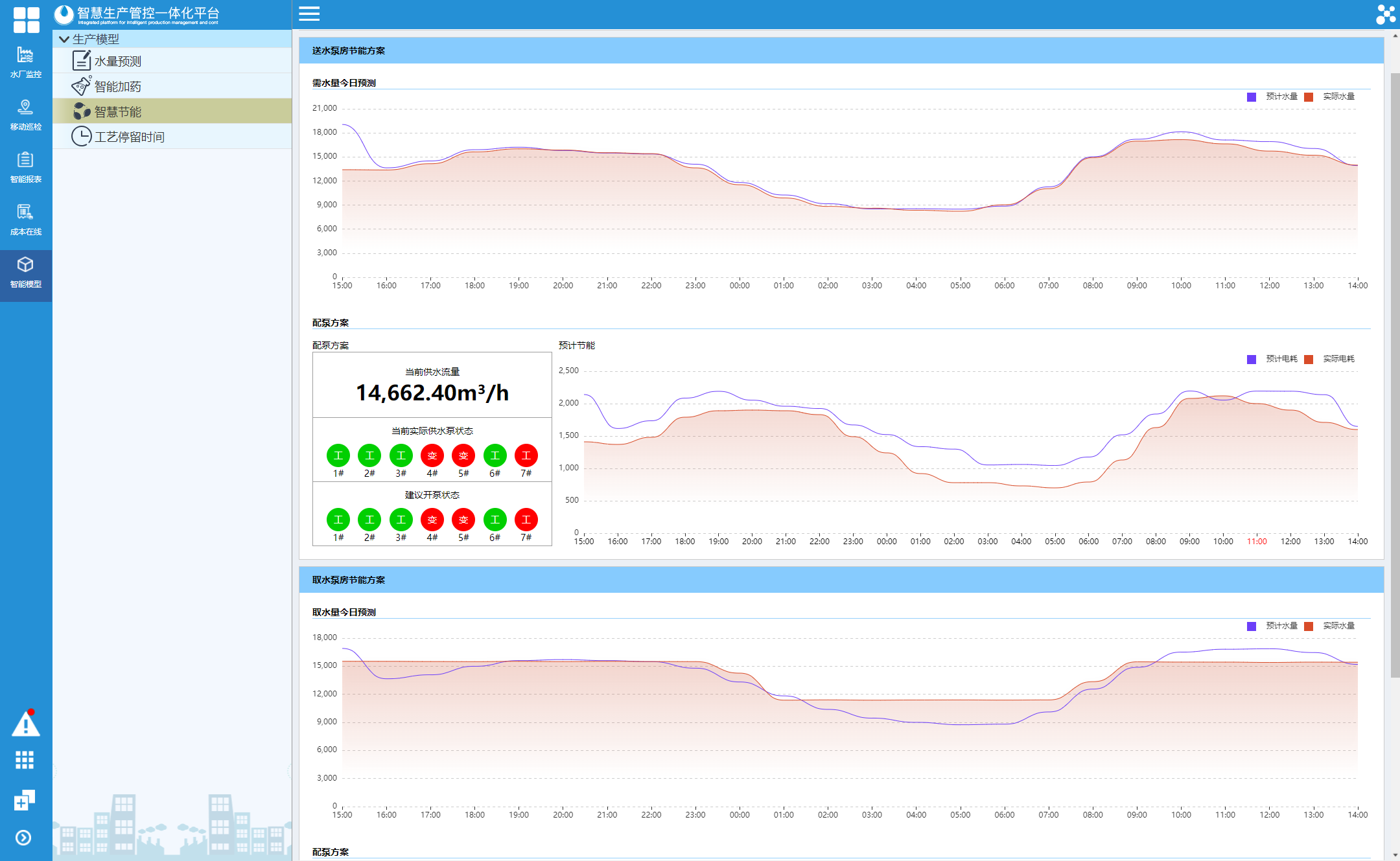Click the top-right network nodes icon
This screenshot has height=861, width=1400.
coord(1385,14)
